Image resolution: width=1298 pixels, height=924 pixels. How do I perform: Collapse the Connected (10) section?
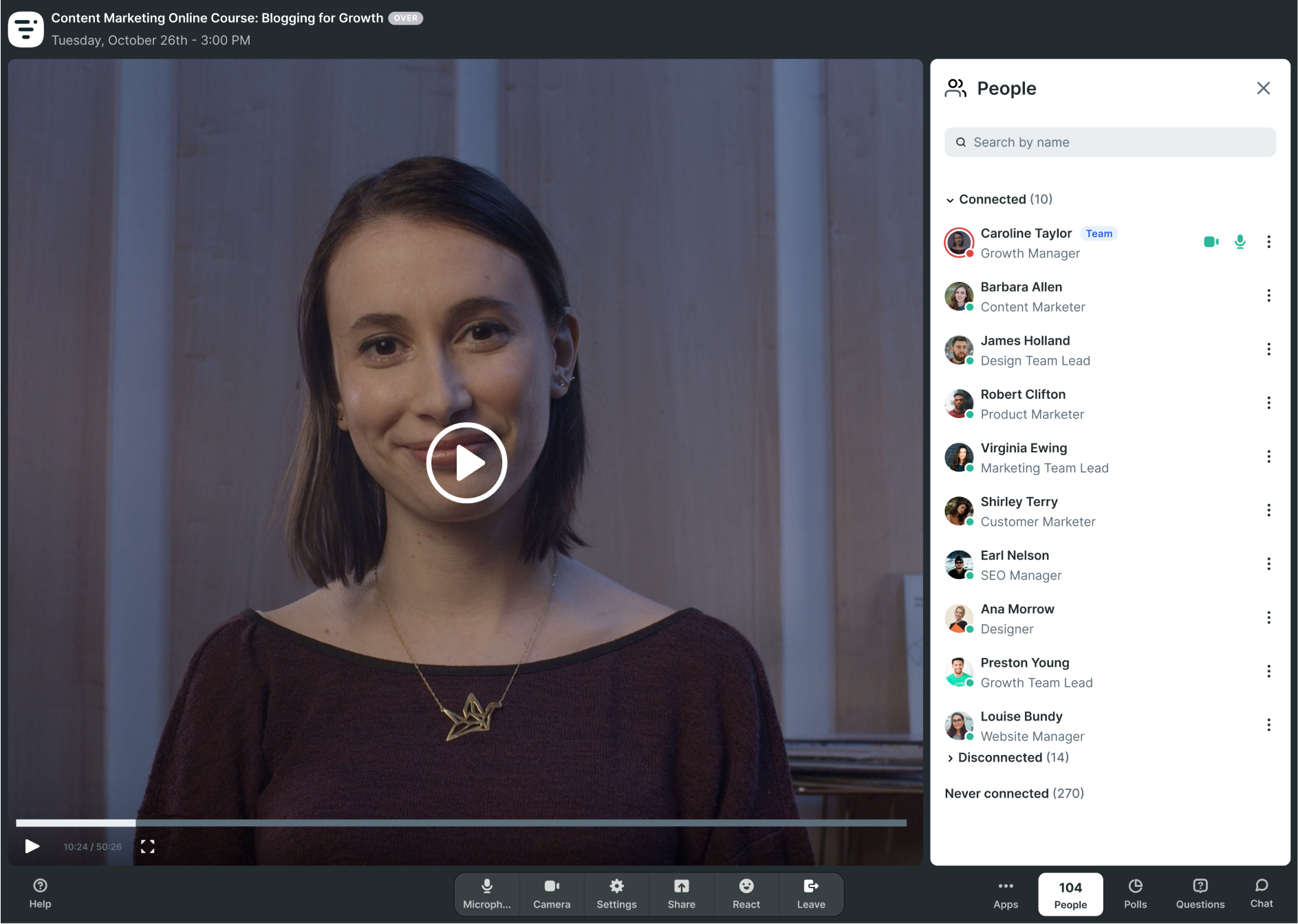click(x=999, y=199)
